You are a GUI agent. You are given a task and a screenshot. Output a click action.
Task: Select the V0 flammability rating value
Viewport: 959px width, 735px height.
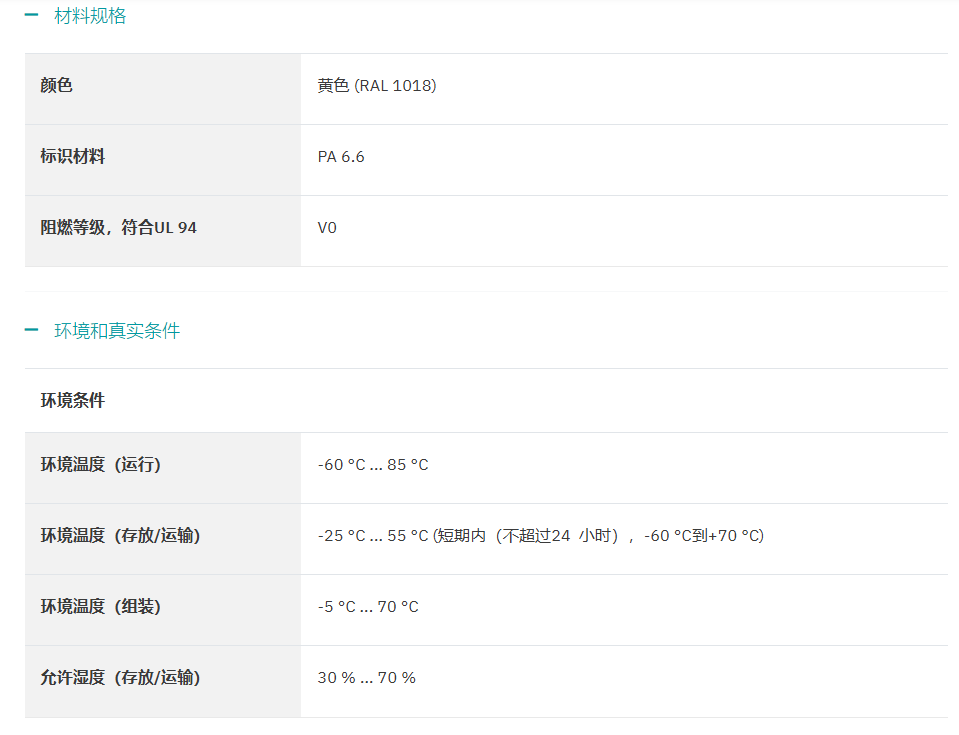327,228
